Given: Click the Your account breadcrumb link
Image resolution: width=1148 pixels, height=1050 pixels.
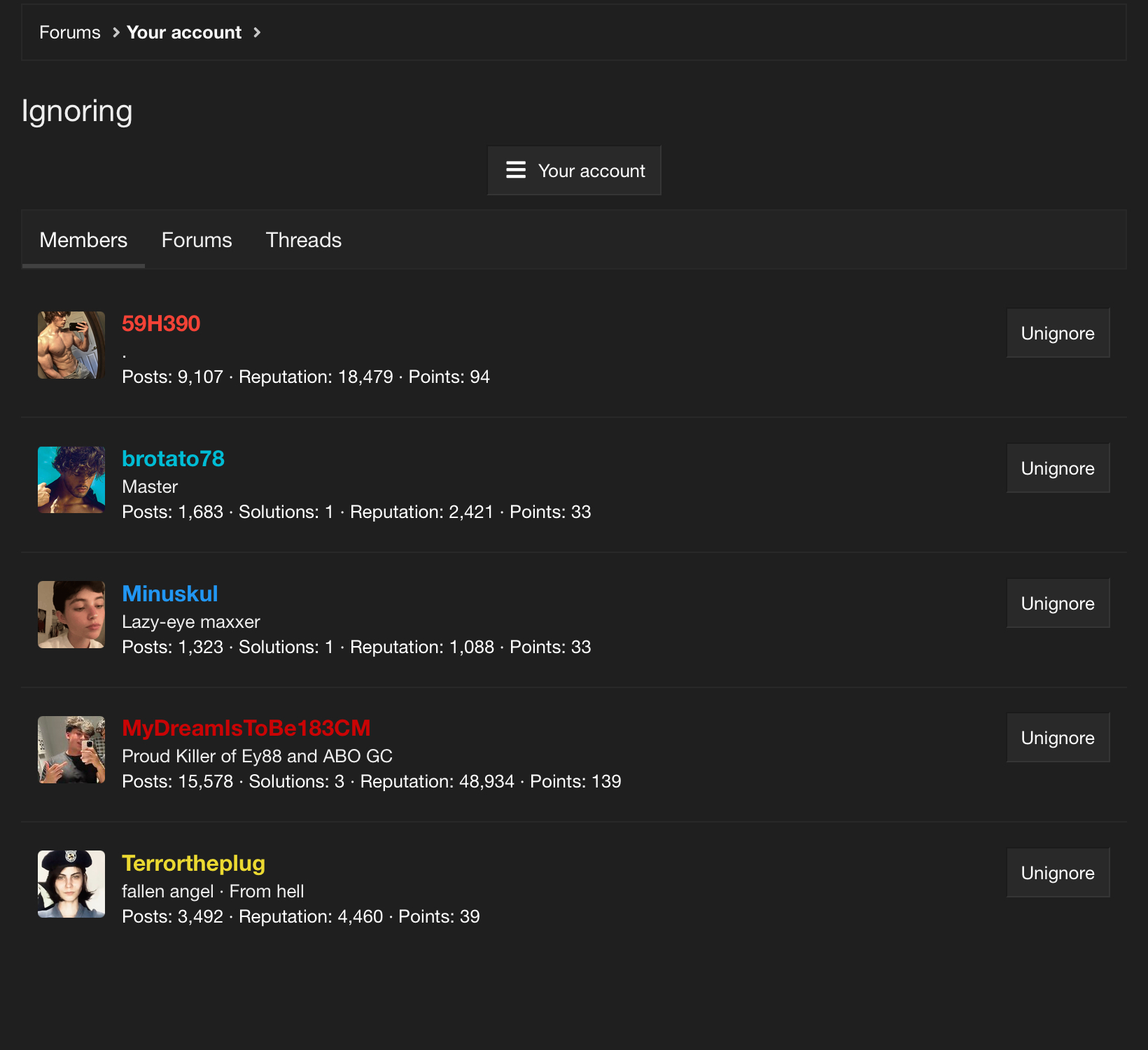Looking at the screenshot, I should [184, 32].
